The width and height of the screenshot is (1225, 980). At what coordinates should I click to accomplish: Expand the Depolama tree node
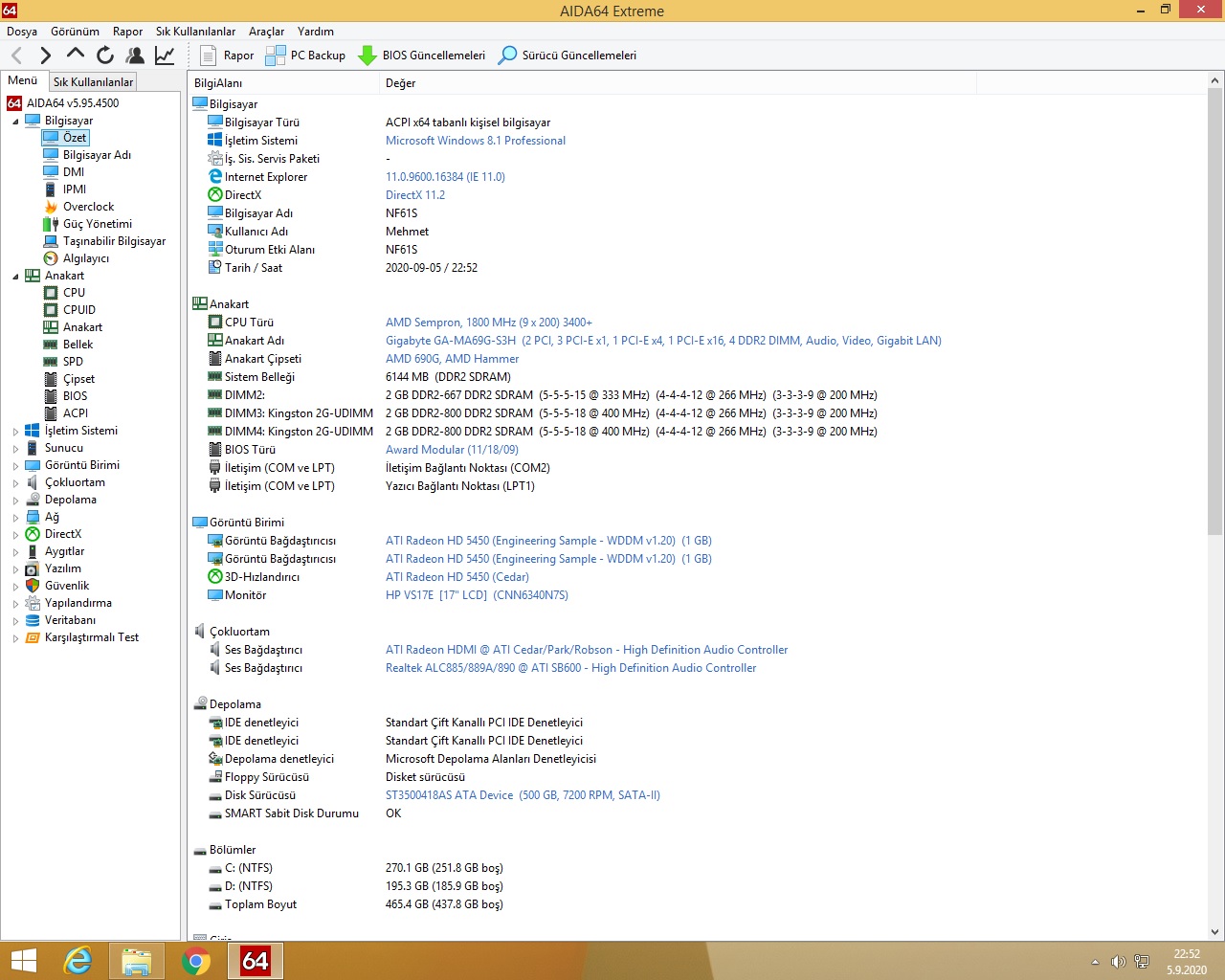pos(15,501)
